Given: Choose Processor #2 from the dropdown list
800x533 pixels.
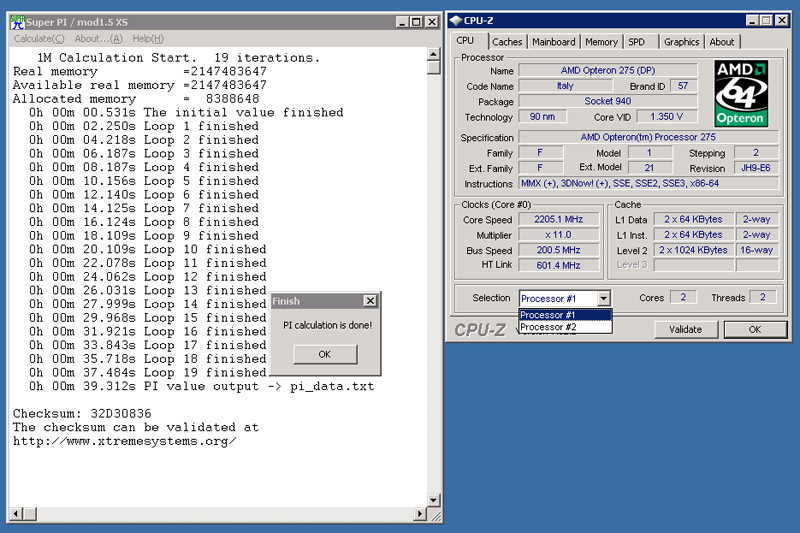Looking at the screenshot, I should coord(565,327).
